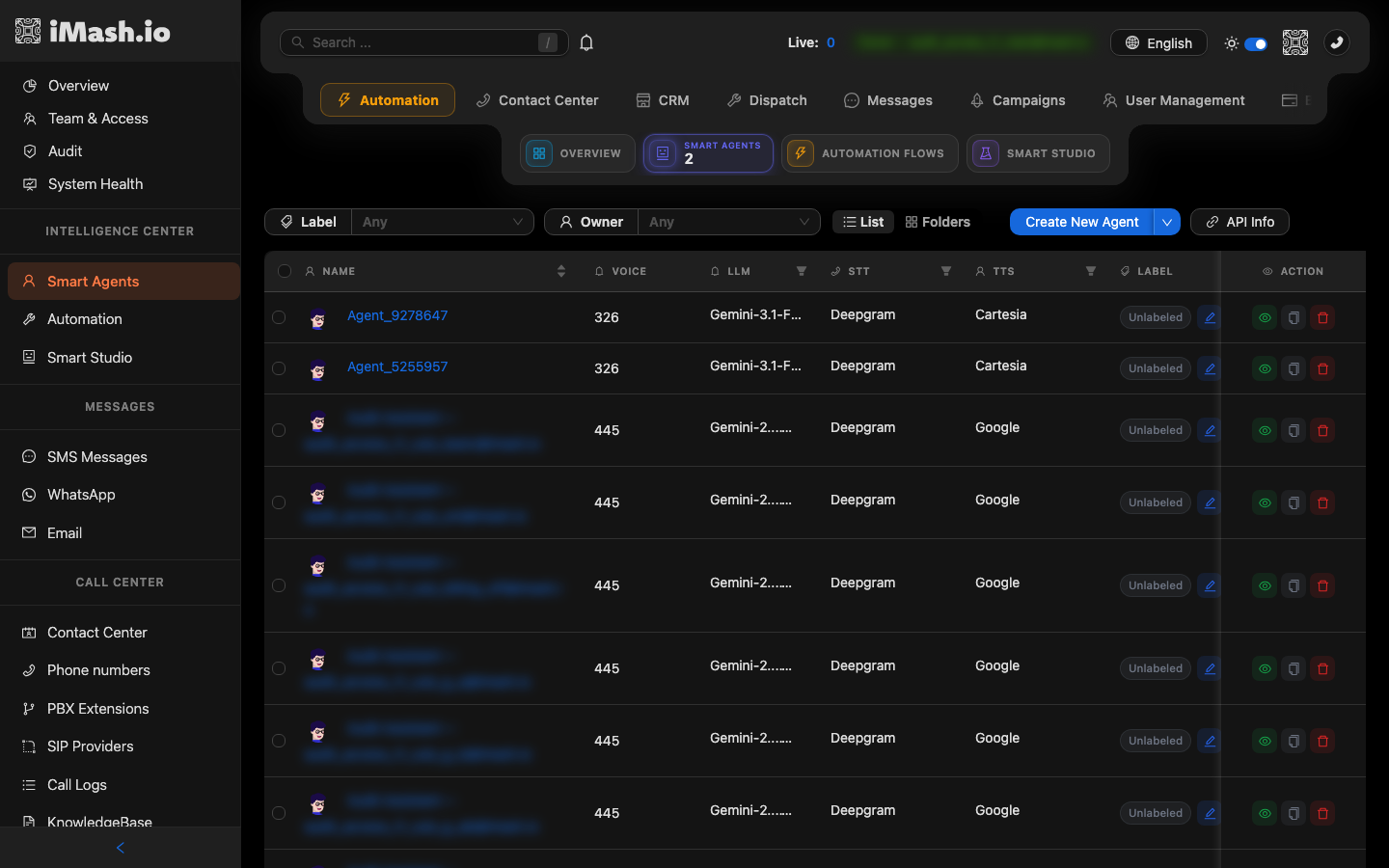Select the Automation Flows sub-tab
The image size is (1389, 868).
point(870,153)
